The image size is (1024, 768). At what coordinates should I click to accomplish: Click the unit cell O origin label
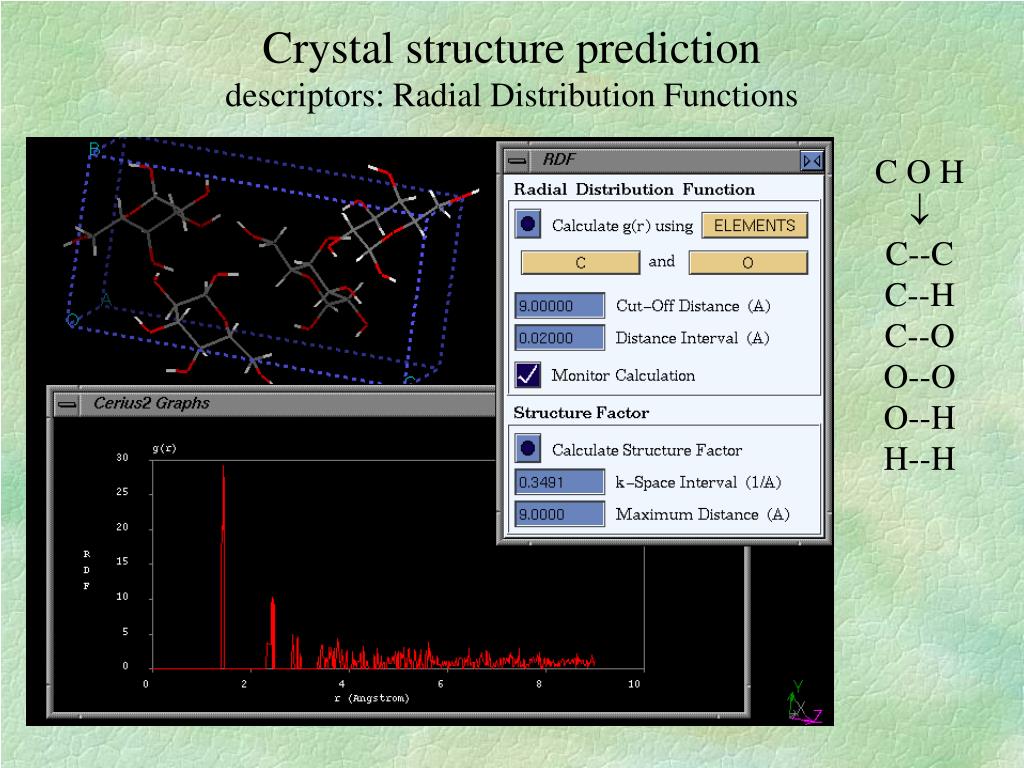pyautogui.click(x=72, y=320)
